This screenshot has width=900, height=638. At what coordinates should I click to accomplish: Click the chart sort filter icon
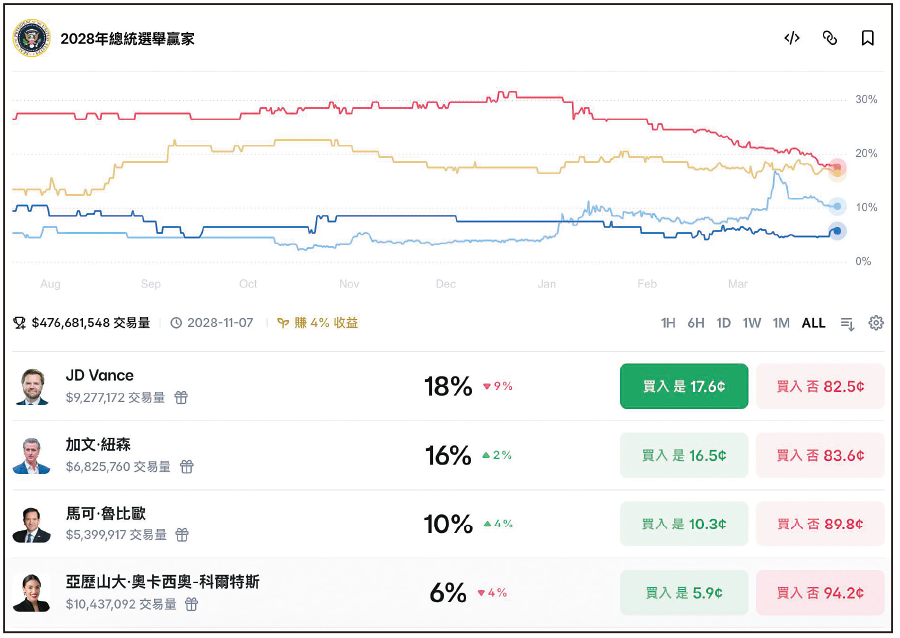pyautogui.click(x=848, y=323)
